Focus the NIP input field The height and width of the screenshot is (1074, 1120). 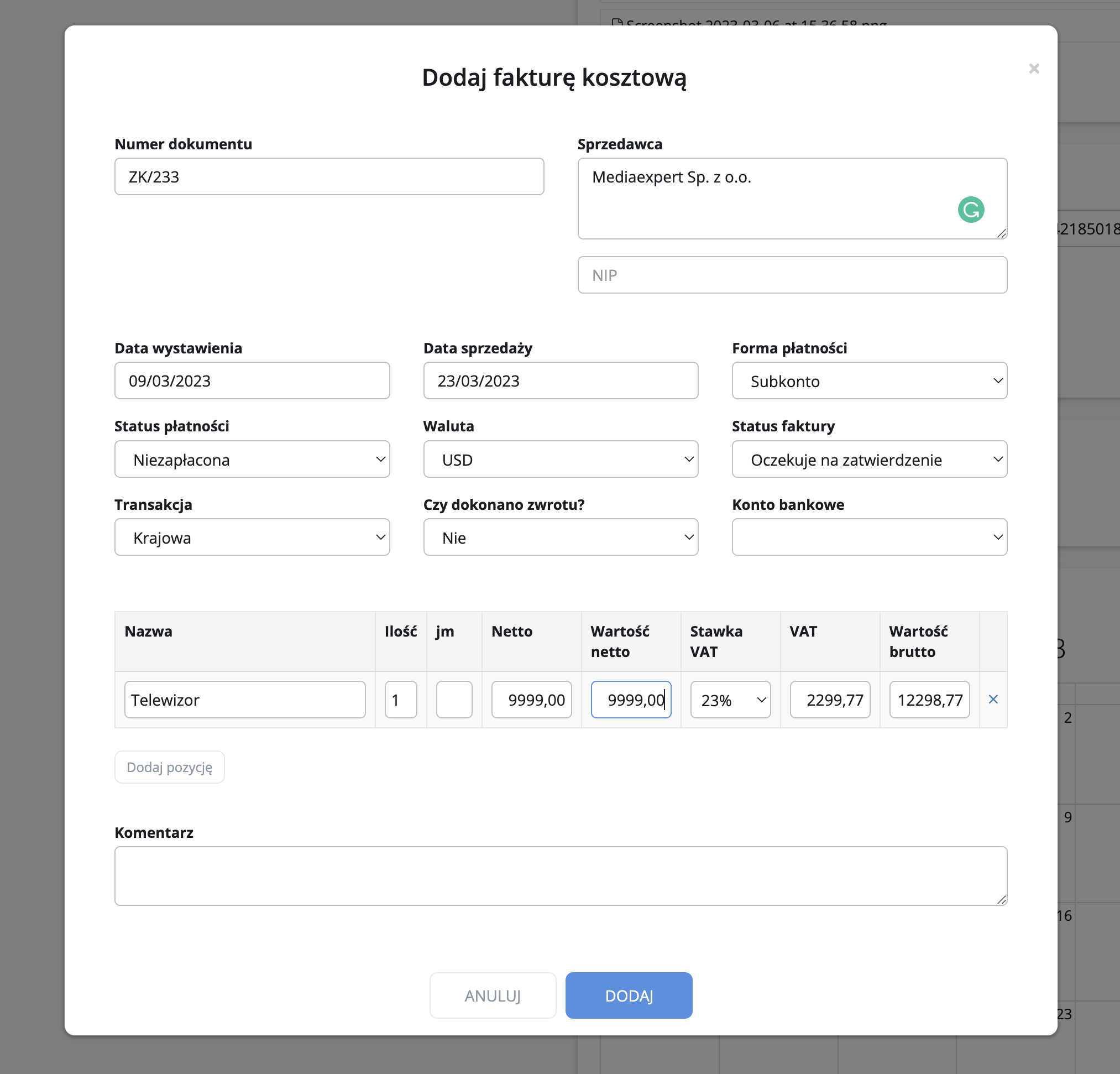pos(792,275)
